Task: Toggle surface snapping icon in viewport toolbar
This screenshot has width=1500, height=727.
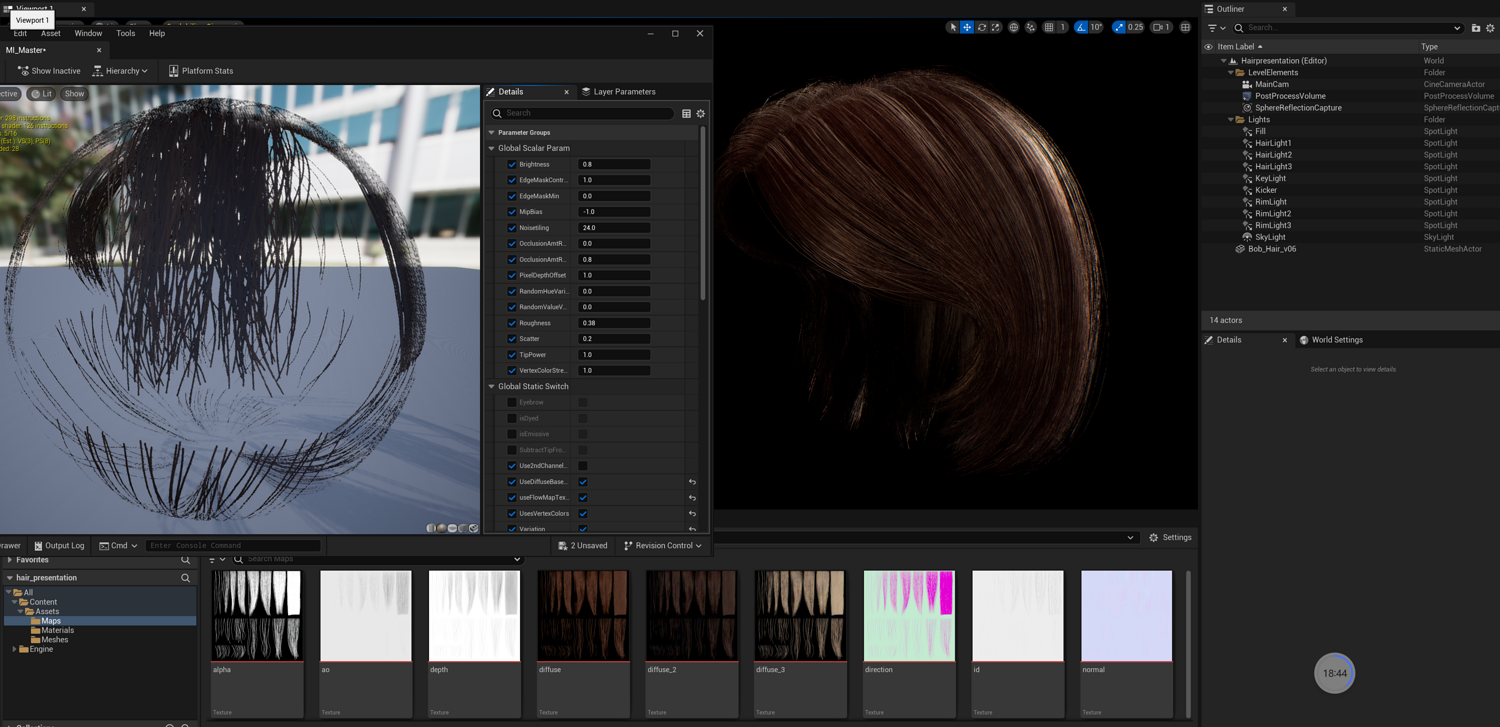Action: tap(1030, 28)
